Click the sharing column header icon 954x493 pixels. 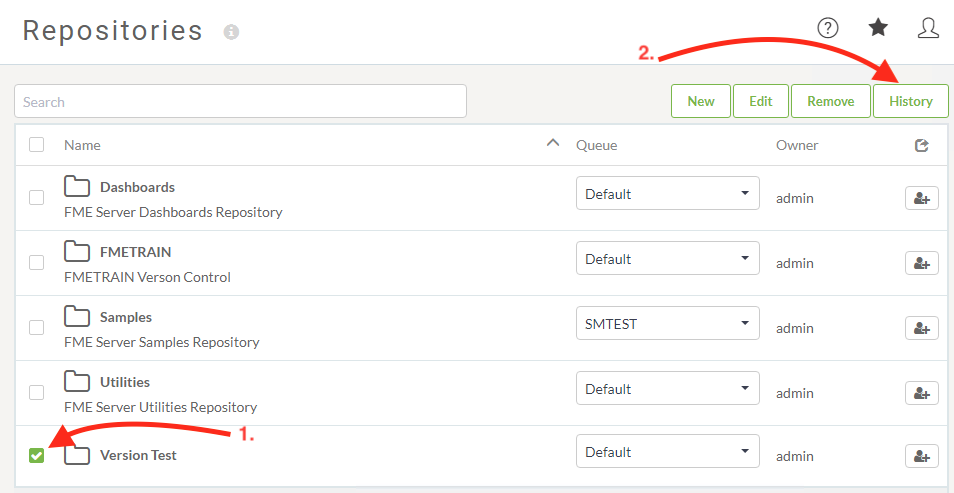pos(922,145)
